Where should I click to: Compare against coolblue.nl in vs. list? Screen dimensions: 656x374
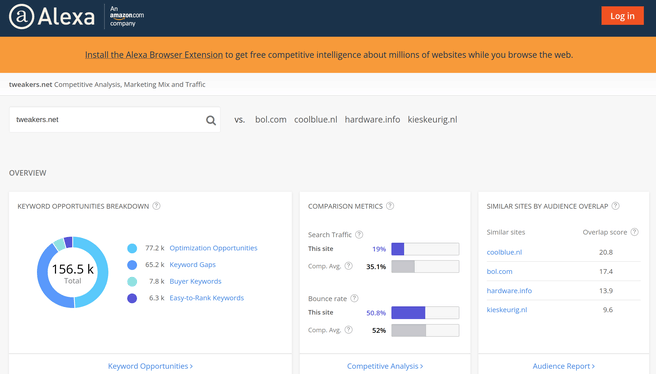pyautogui.click(x=315, y=120)
